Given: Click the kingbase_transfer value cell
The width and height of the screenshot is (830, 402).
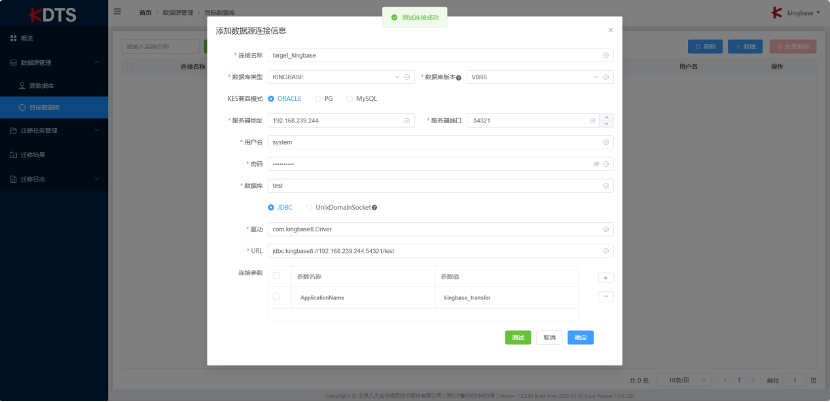Looking at the screenshot, I should (x=507, y=298).
